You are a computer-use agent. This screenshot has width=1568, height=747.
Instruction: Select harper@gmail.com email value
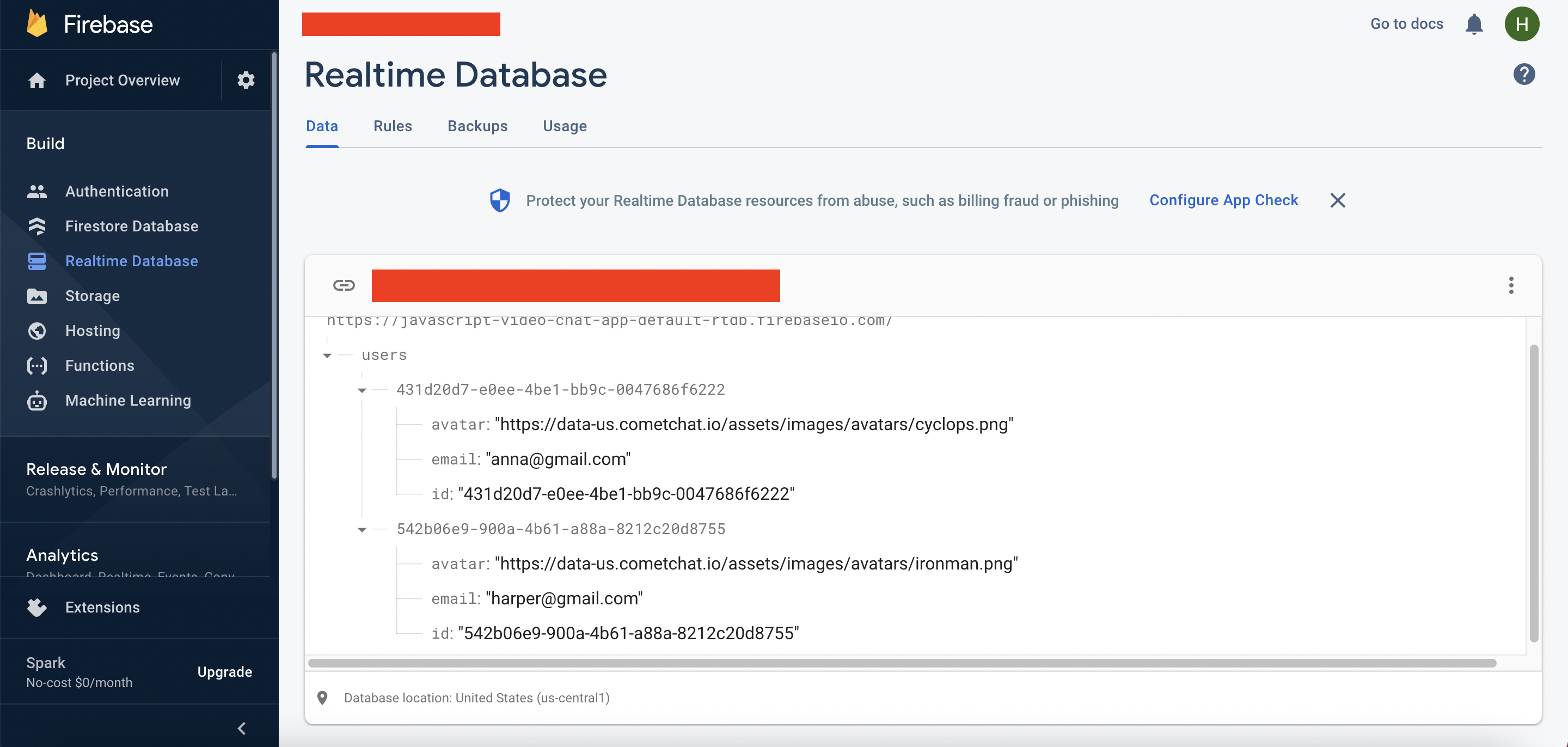564,598
